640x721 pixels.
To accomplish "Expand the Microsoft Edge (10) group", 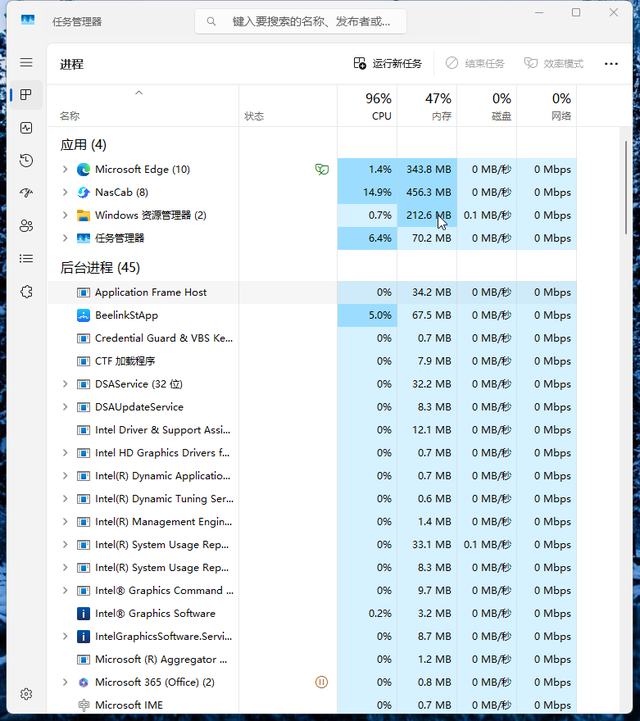I will 65,169.
